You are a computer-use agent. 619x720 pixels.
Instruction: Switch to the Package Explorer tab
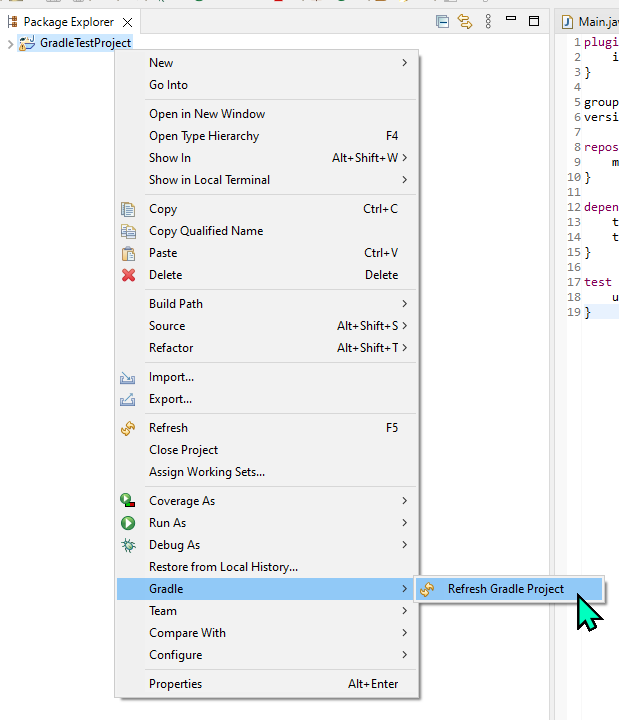point(68,22)
